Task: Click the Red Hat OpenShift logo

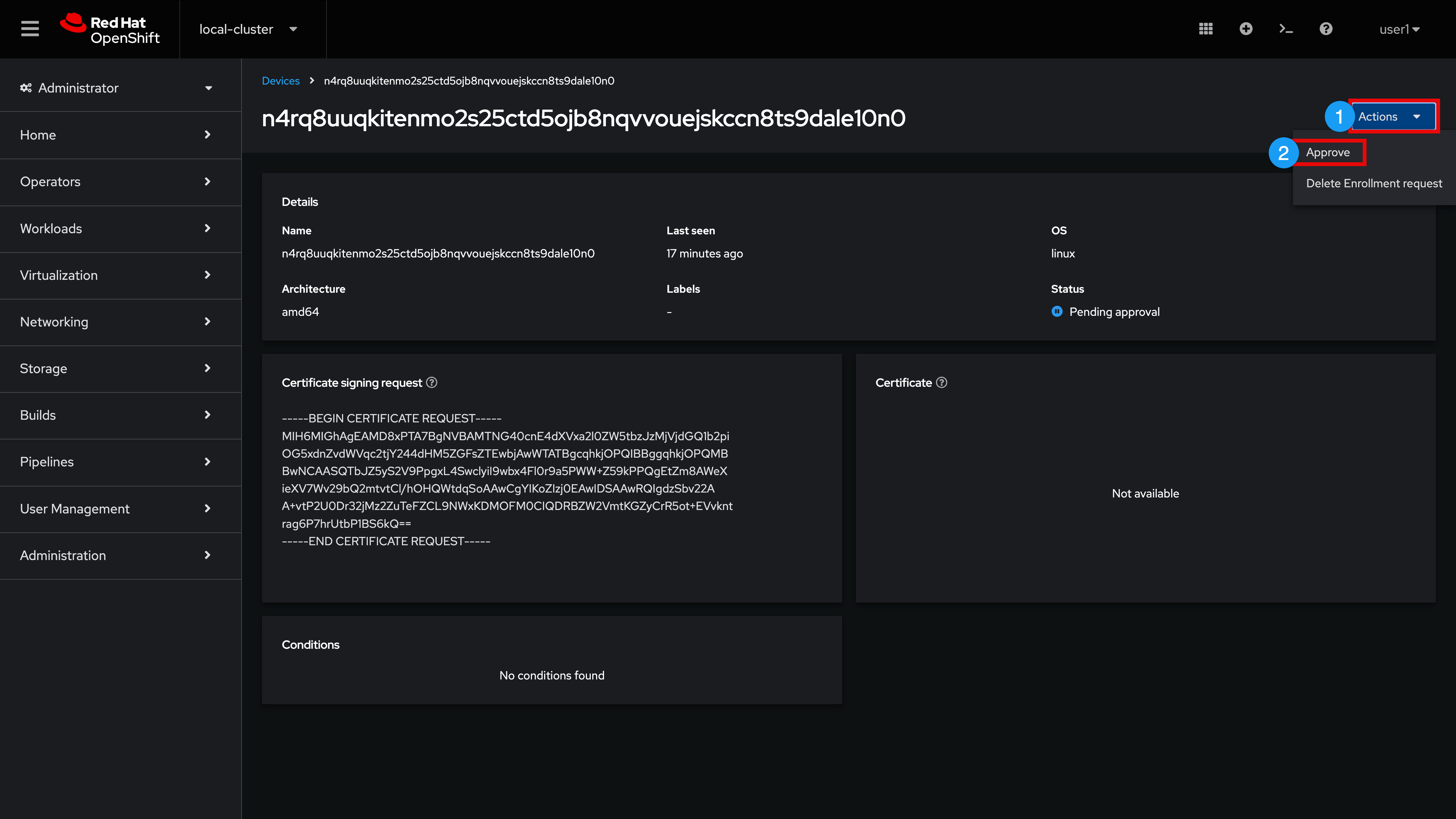Action: [x=110, y=29]
